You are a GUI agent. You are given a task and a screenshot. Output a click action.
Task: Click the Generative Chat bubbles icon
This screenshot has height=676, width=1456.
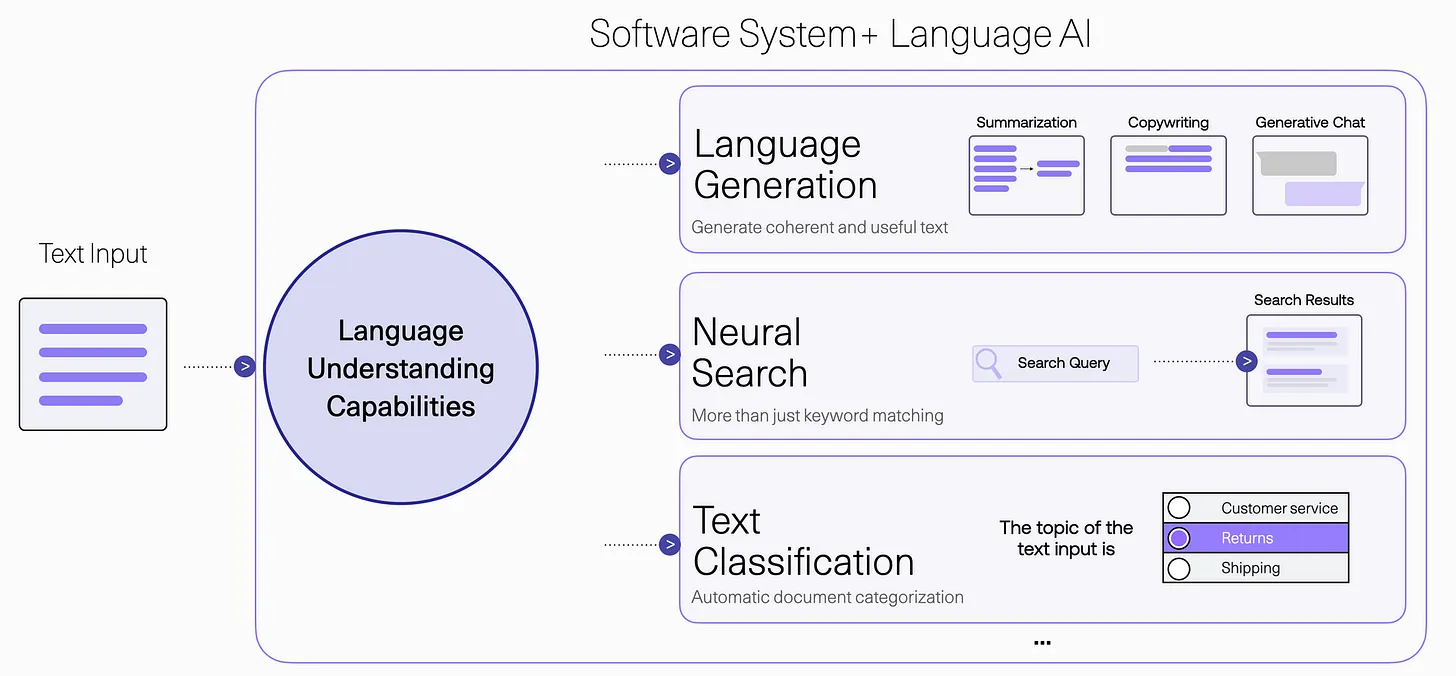[x=1310, y=175]
